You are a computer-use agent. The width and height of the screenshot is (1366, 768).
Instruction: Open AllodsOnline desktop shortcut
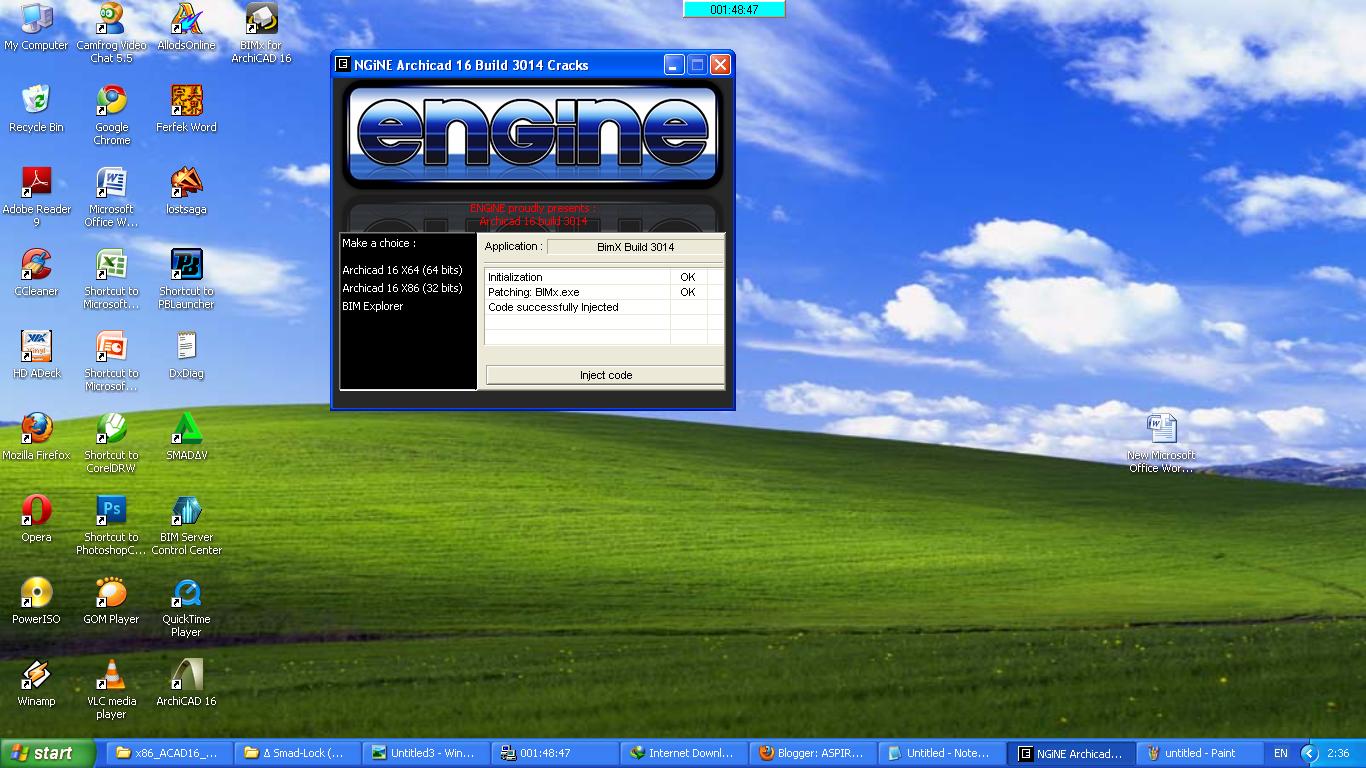pos(186,27)
